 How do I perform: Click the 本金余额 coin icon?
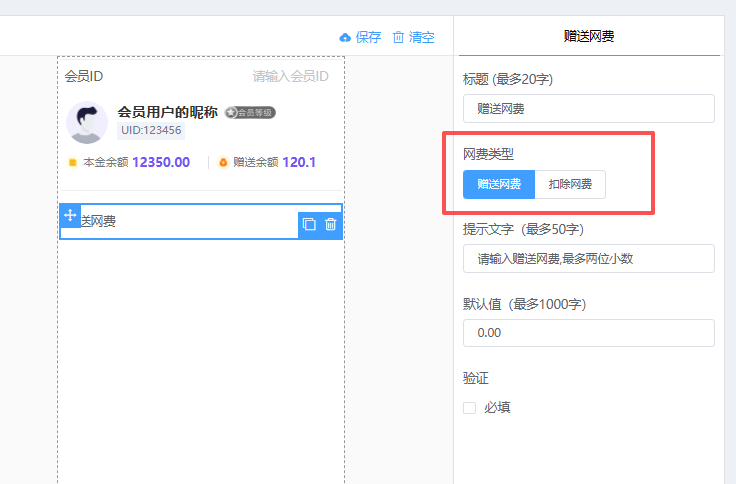tap(73, 162)
